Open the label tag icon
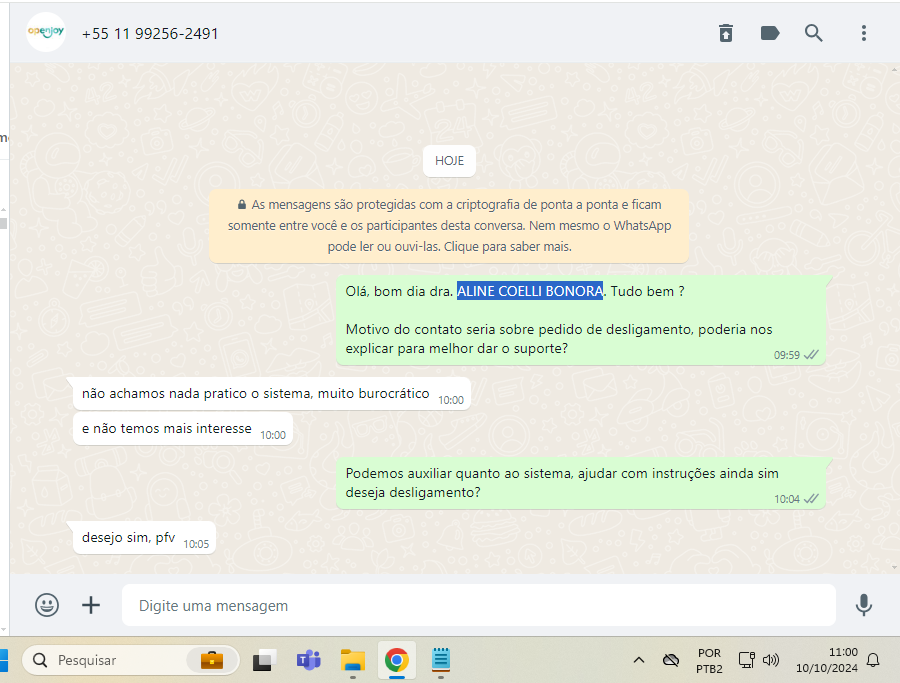Viewport: 900px width, 683px height. click(x=770, y=33)
